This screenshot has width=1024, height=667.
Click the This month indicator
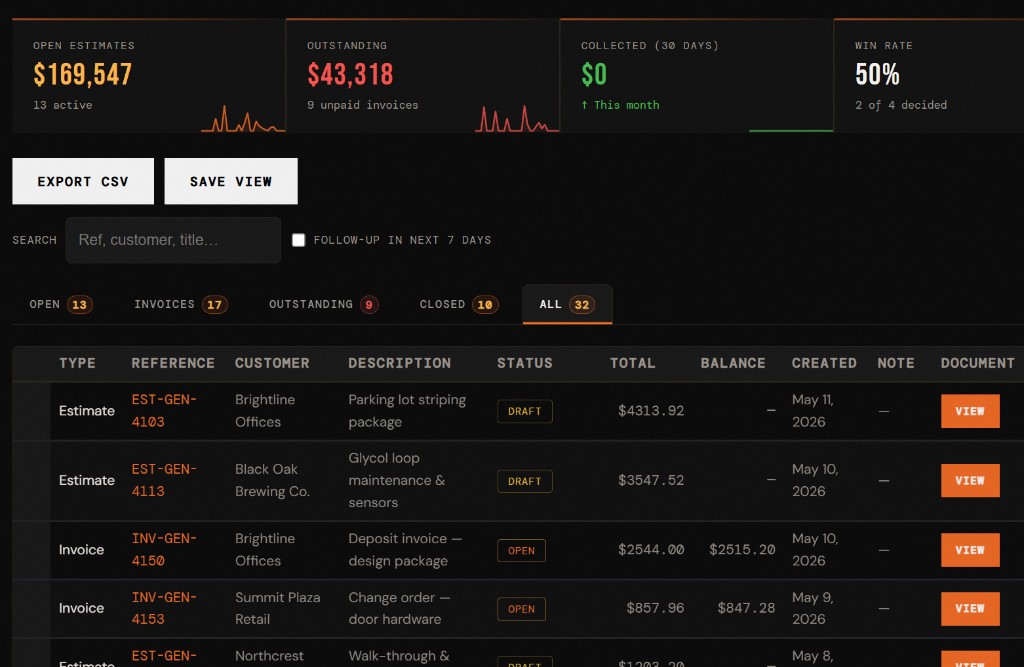[620, 105]
